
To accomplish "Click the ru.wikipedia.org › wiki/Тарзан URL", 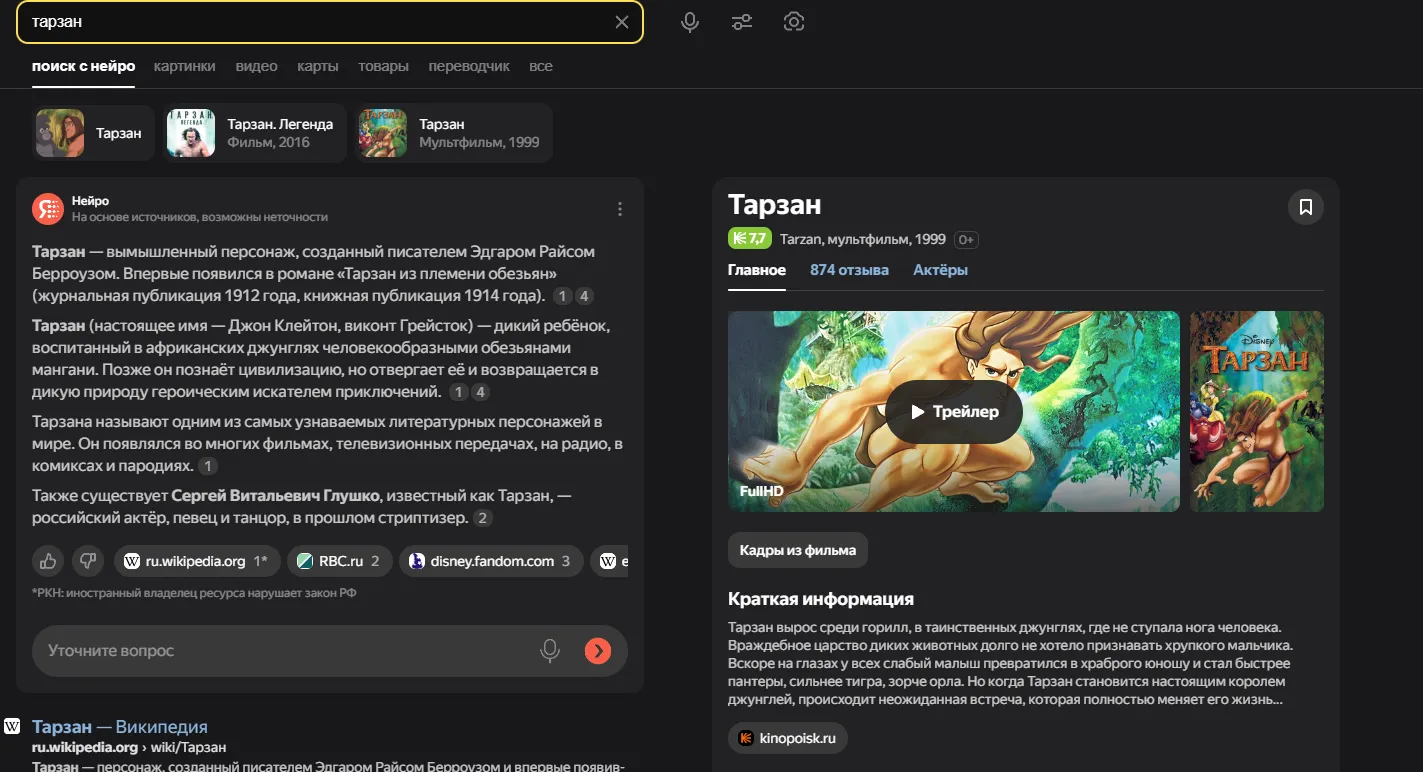I will 129,747.
